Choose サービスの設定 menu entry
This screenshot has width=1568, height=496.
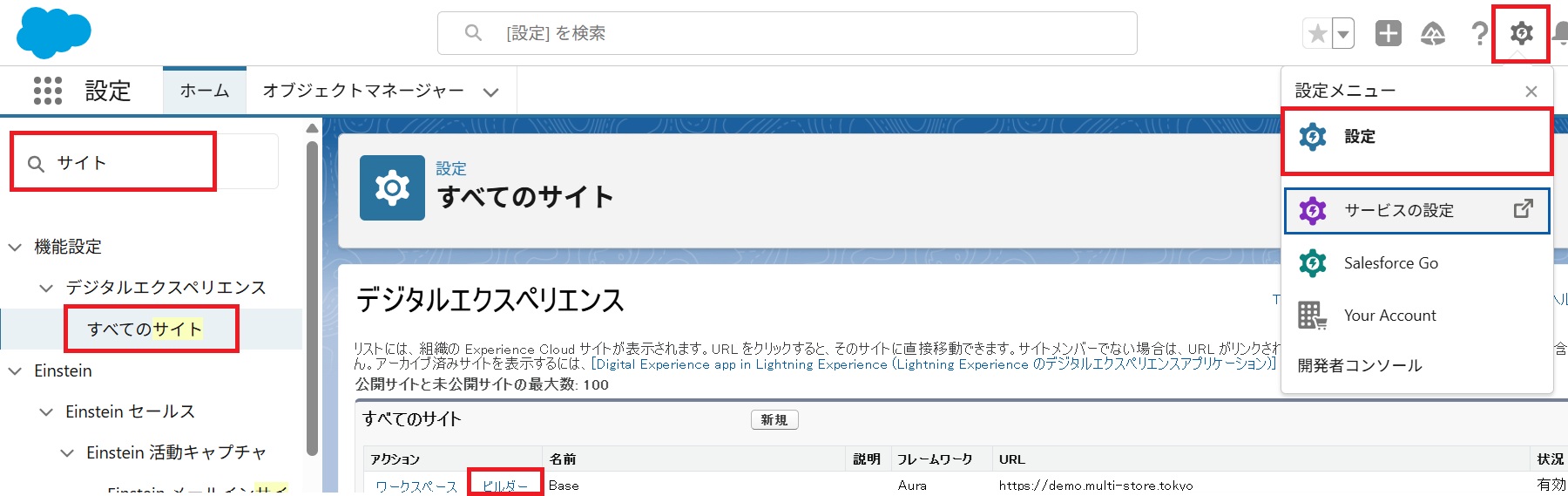click(x=1398, y=211)
